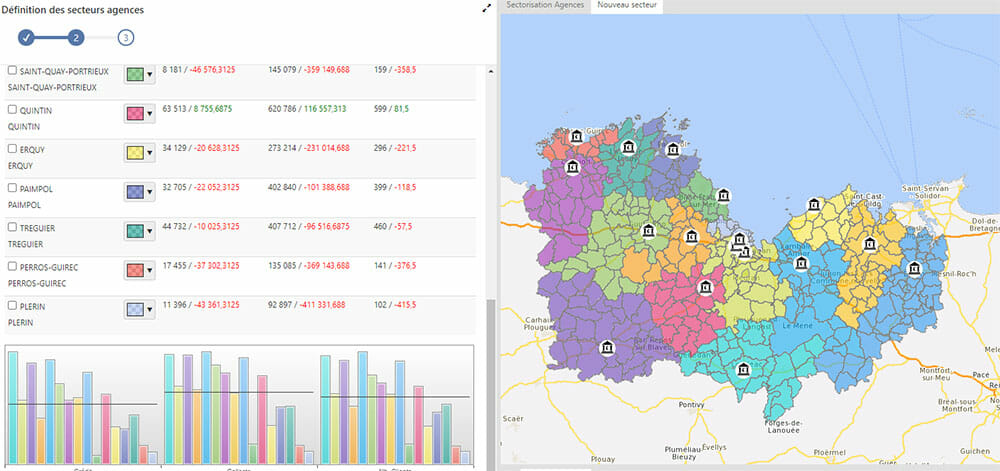
Task: Expand the sector definition panel to fullscreen
Action: coord(486,9)
